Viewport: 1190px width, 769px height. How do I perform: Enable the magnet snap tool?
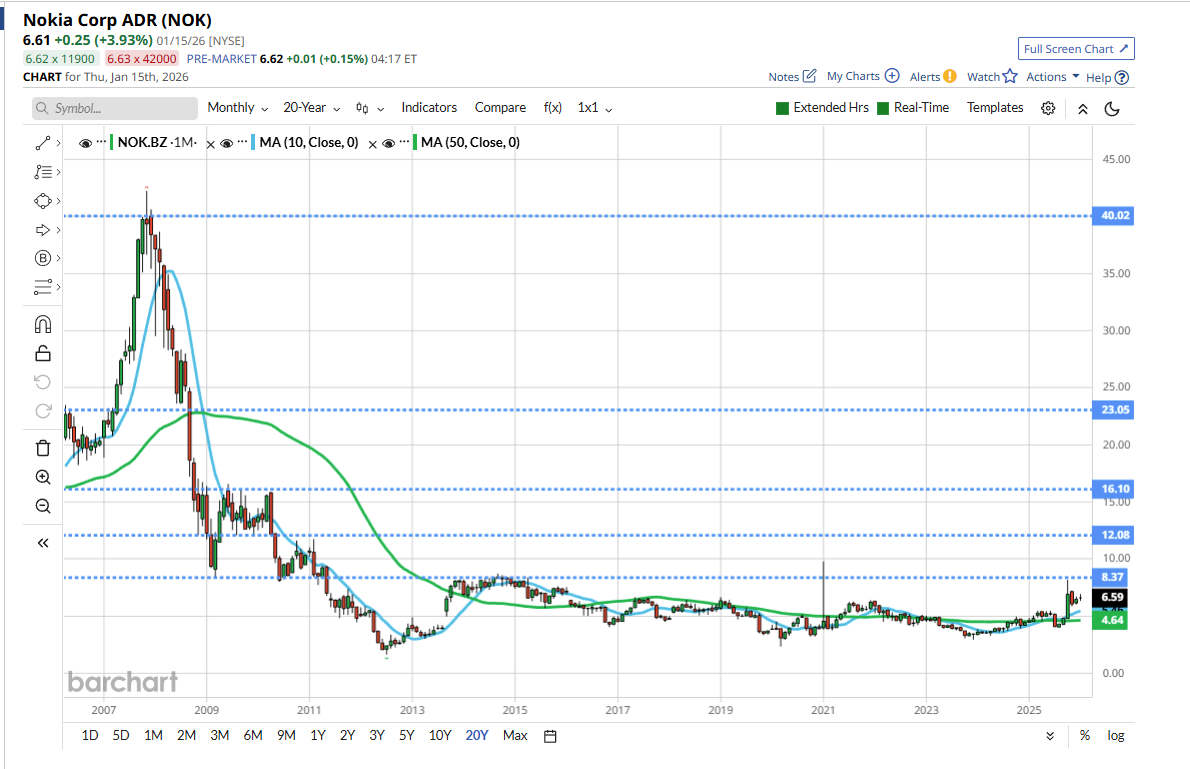(x=42, y=324)
